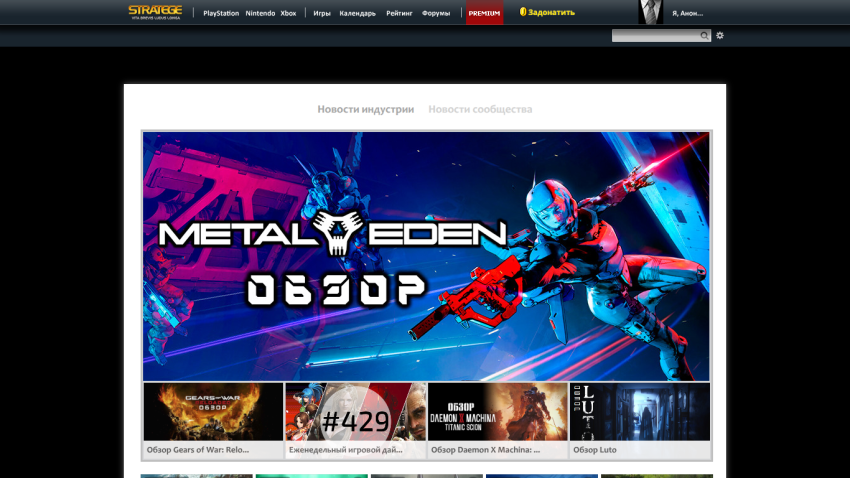The height and width of the screenshot is (478, 850).
Task: Open the Рейтинг menu item
Action: (400, 13)
